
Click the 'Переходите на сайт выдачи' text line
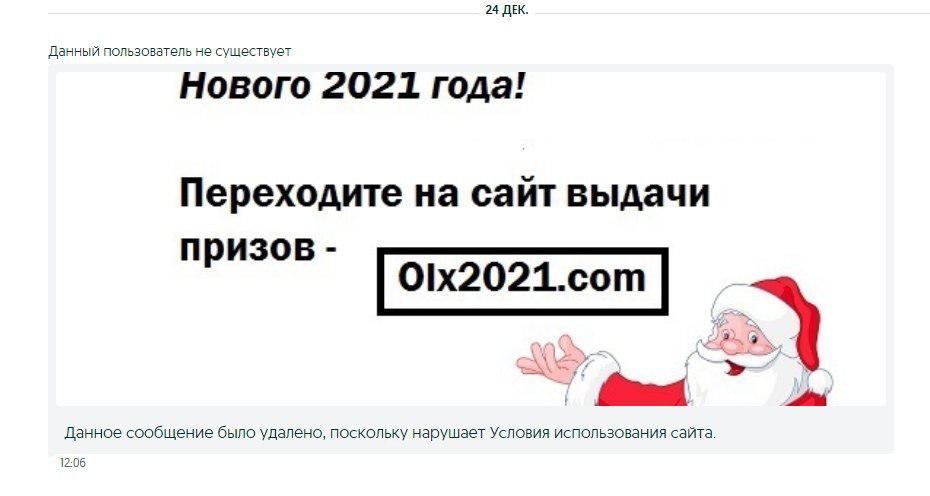pyautogui.click(x=444, y=195)
